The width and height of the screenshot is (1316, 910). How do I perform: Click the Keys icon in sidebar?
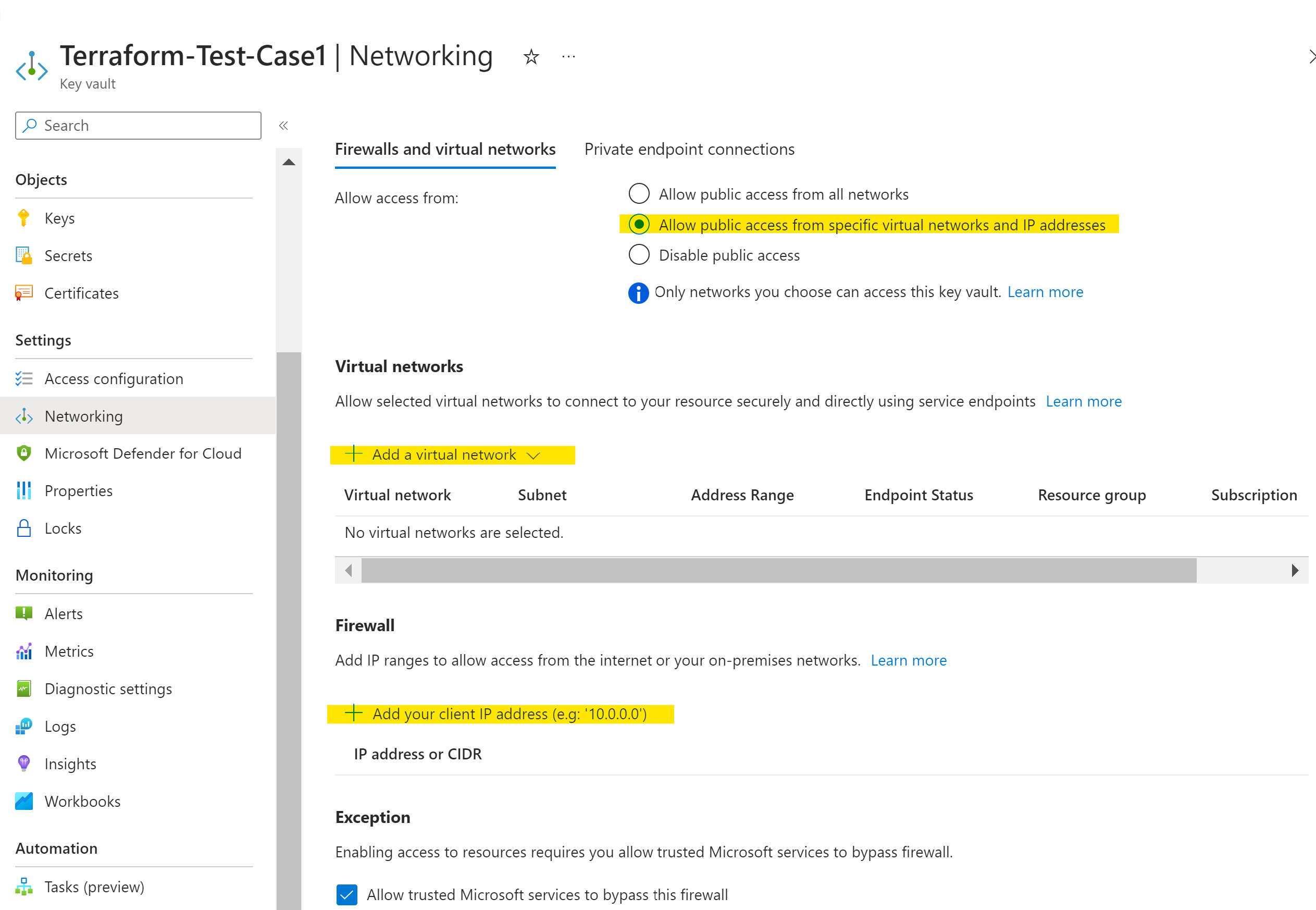23,218
